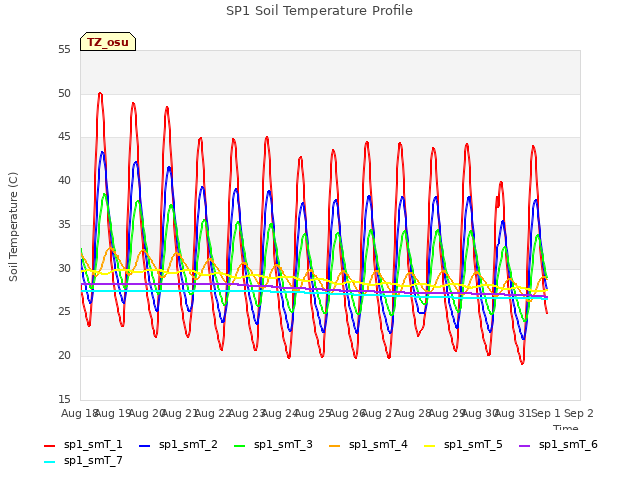The width and height of the screenshot is (640, 480).
Task: Click the 50 y-axis tick label
Action: pyautogui.click(x=64, y=93)
